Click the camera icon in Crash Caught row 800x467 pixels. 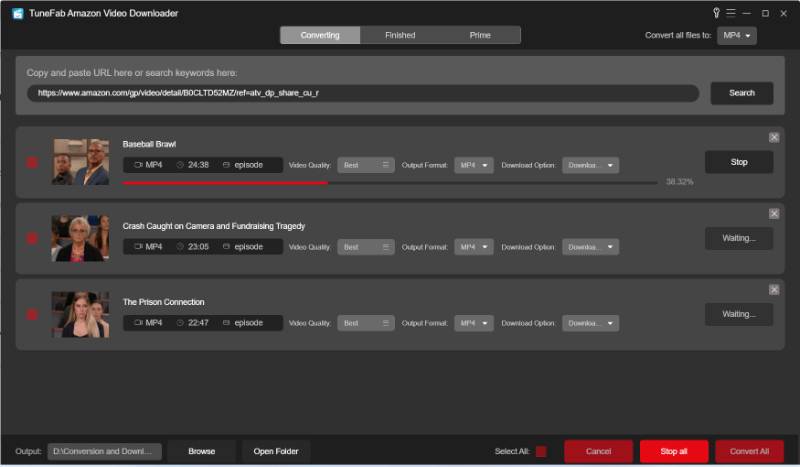click(138, 247)
